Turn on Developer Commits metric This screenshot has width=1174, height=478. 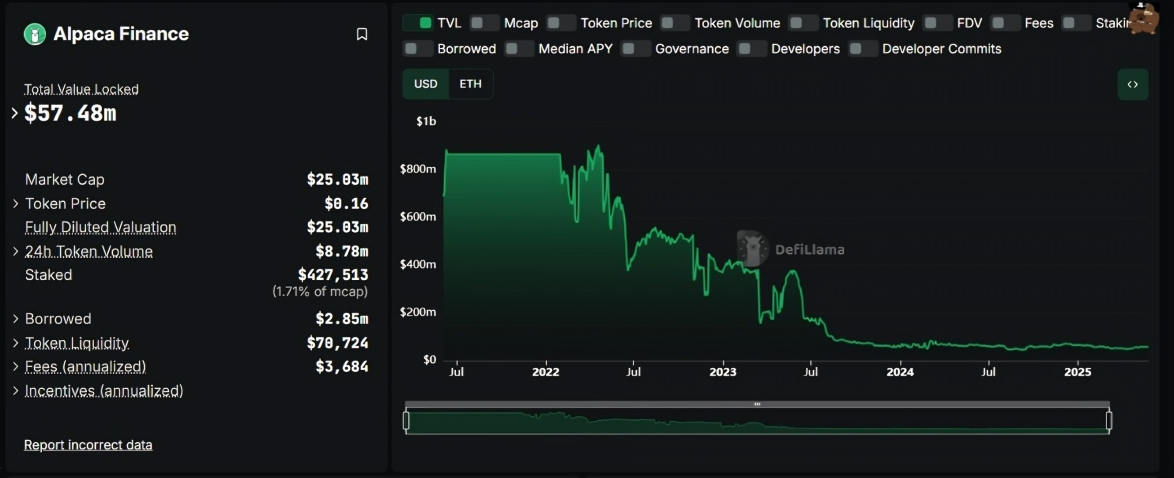point(863,49)
